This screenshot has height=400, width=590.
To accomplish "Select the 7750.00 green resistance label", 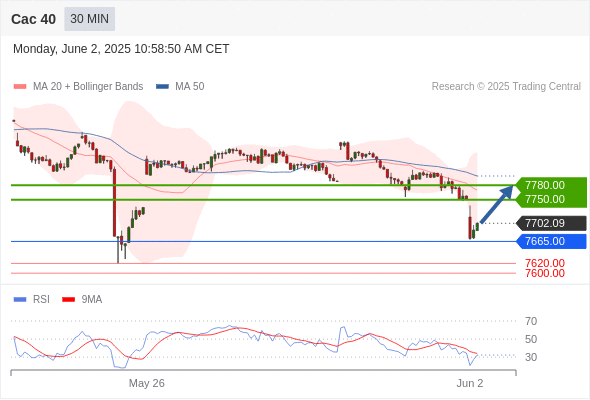I will 551,199.
